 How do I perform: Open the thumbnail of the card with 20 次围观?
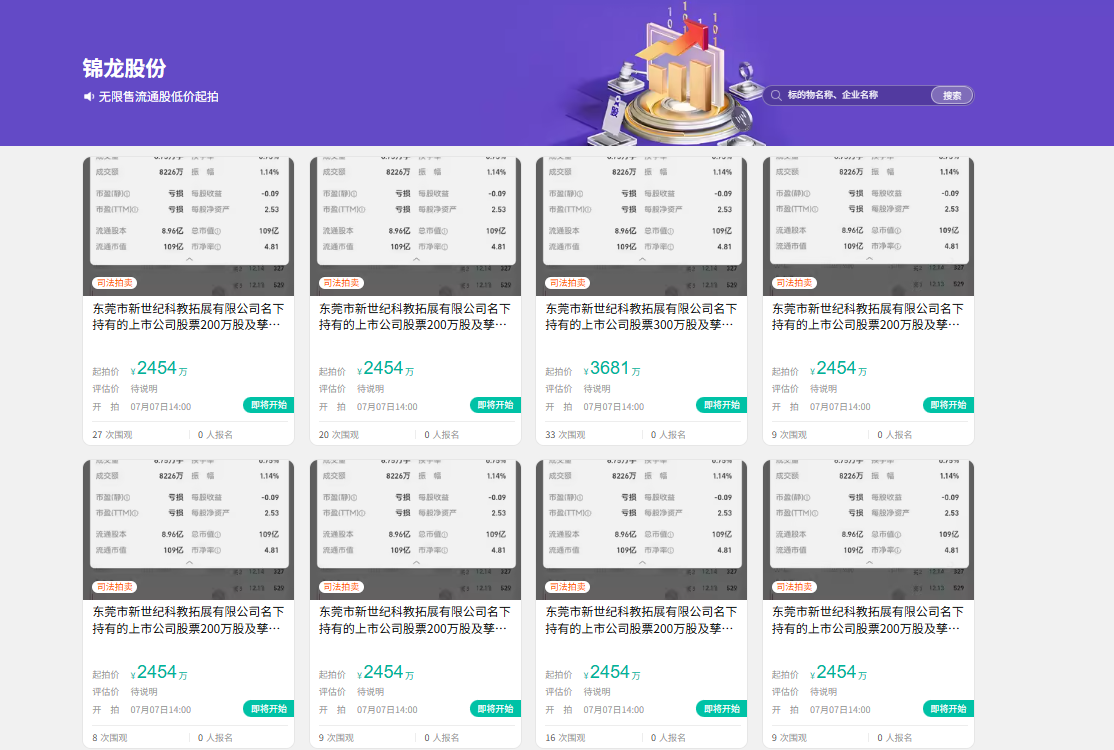415,226
